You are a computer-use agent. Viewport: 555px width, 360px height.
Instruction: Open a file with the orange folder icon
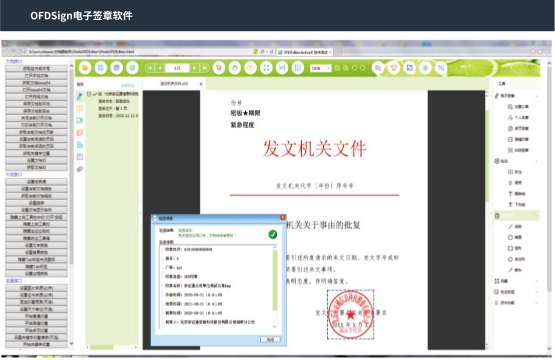85,68
